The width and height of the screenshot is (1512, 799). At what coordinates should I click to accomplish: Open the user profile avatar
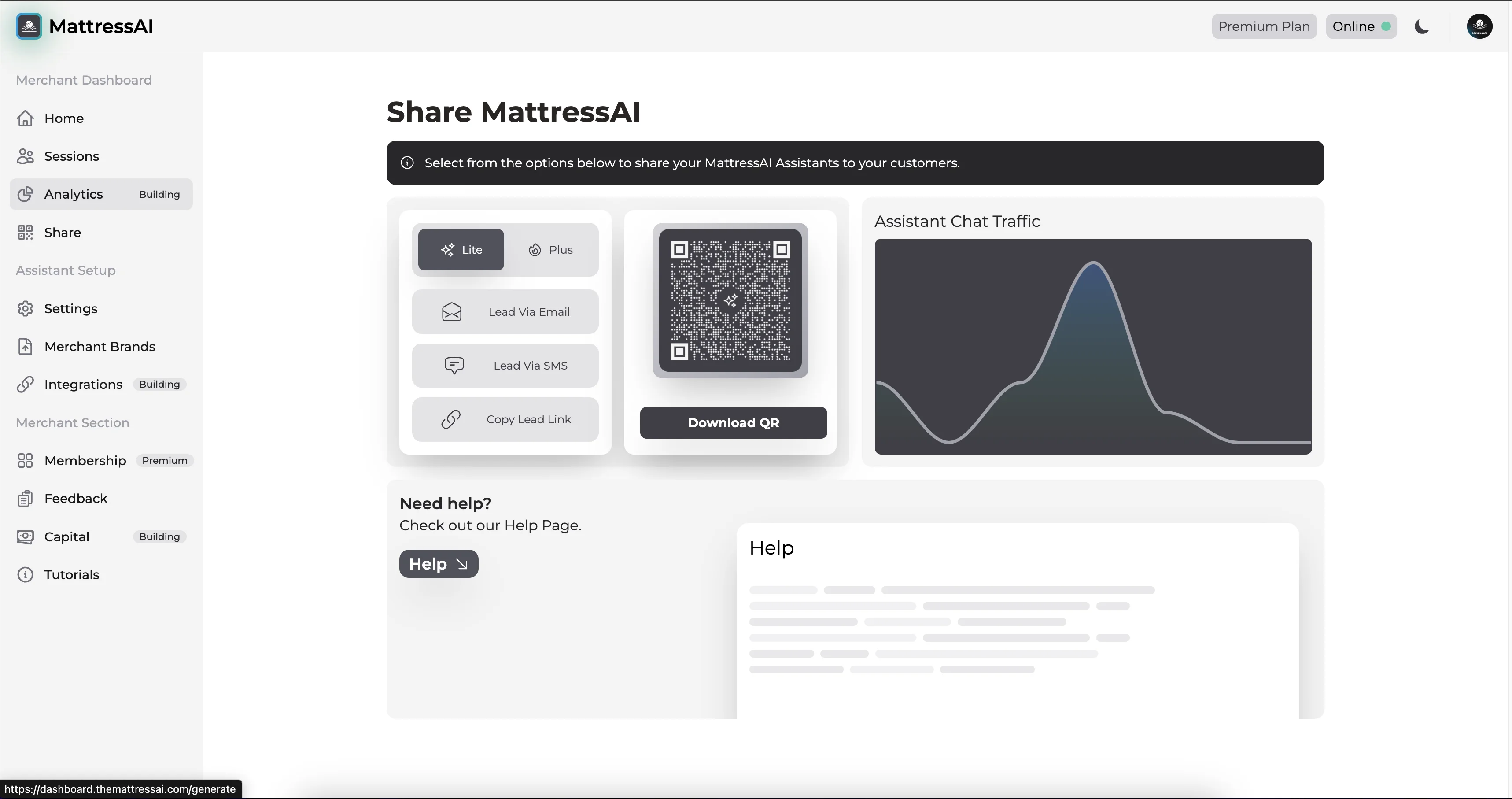pos(1479,26)
